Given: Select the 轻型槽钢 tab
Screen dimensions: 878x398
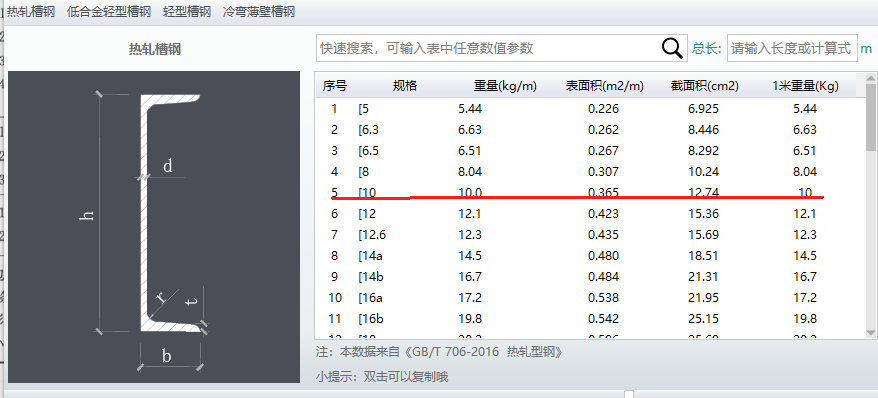Looking at the screenshot, I should pyautogui.click(x=187, y=11).
